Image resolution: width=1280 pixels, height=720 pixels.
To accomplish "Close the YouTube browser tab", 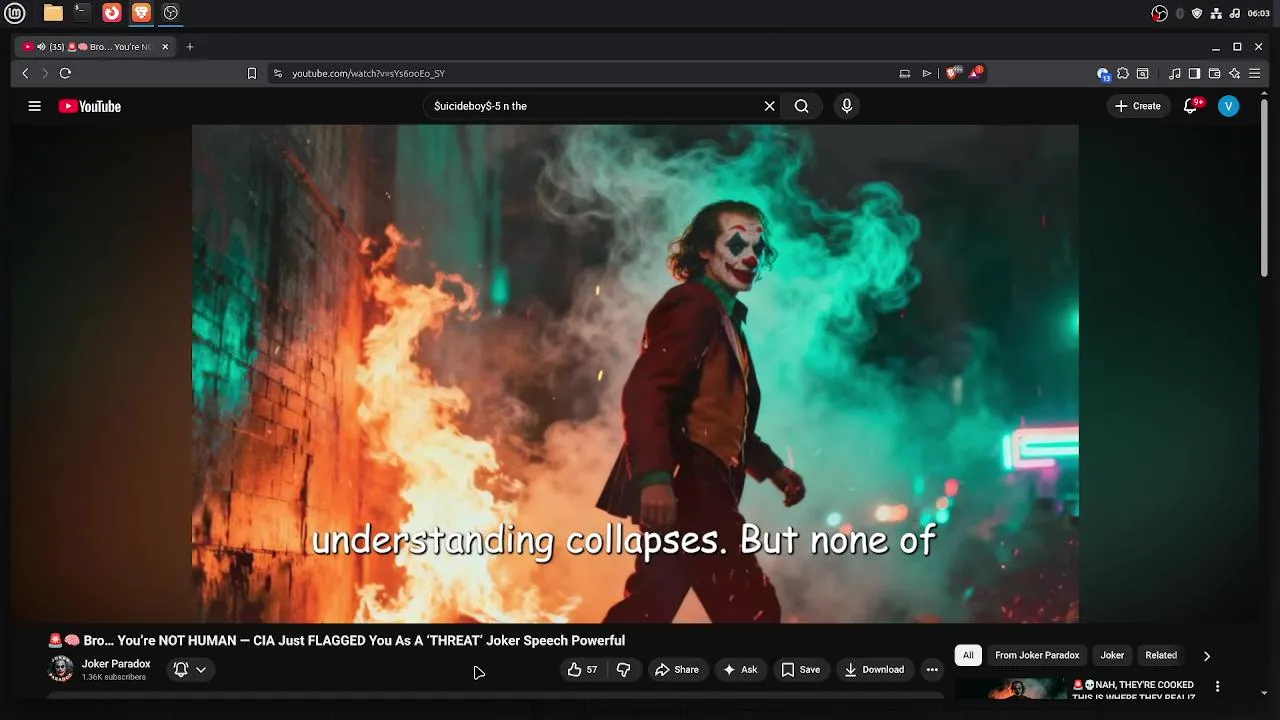I will [x=165, y=47].
